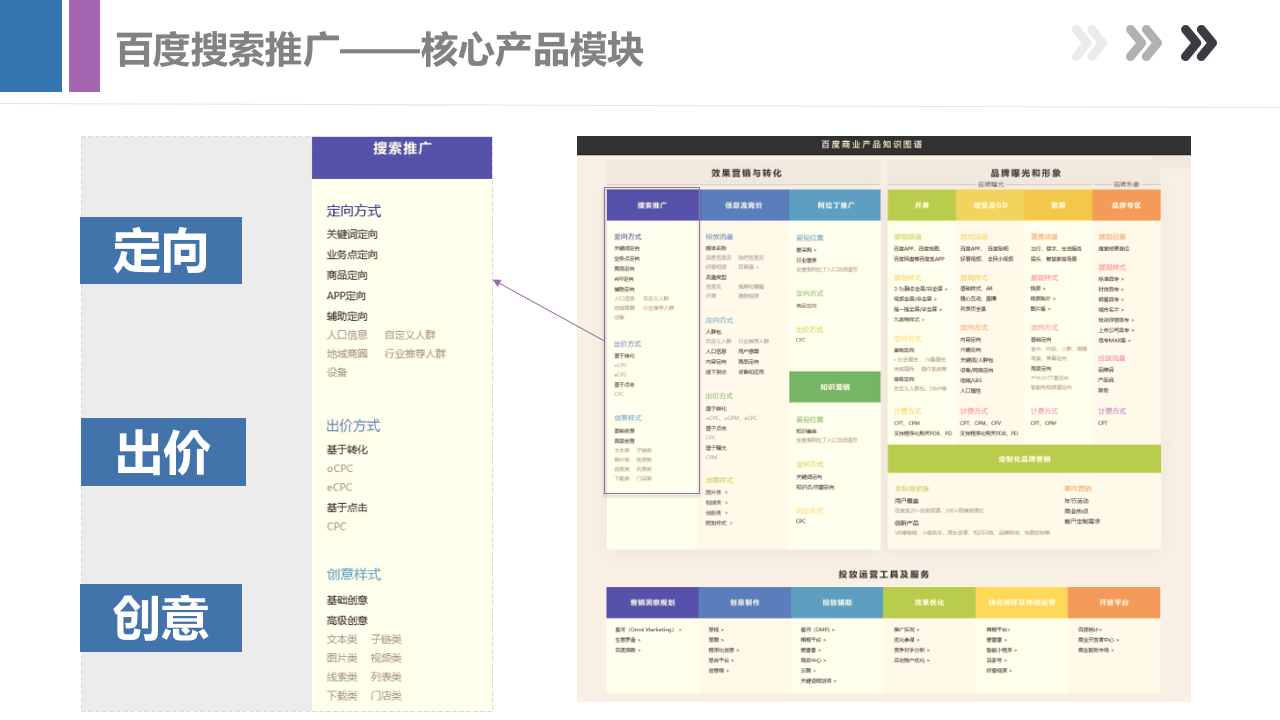Screen dimensions: 1280x720
Task: Click eCPC in the enlarged panel
Action: (x=340, y=488)
